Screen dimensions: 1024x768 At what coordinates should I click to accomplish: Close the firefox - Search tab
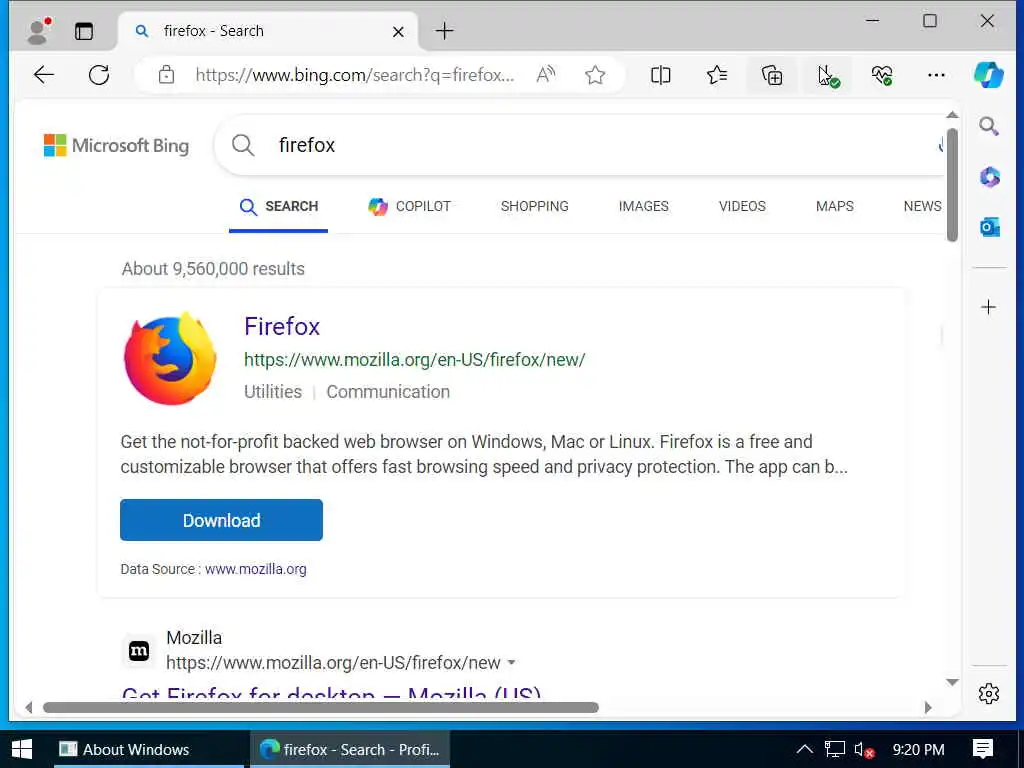pyautogui.click(x=398, y=31)
